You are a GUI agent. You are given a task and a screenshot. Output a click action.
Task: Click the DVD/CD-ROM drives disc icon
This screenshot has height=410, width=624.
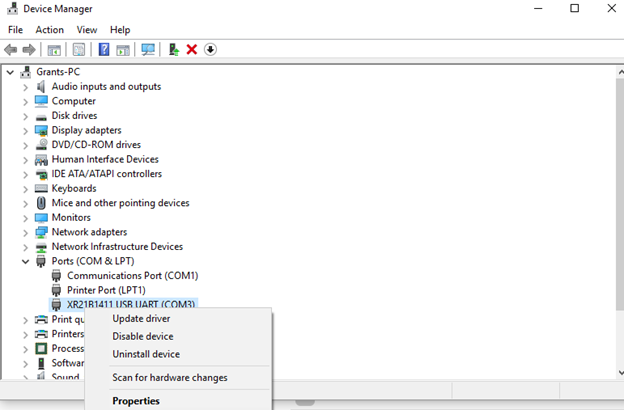[x=41, y=144]
